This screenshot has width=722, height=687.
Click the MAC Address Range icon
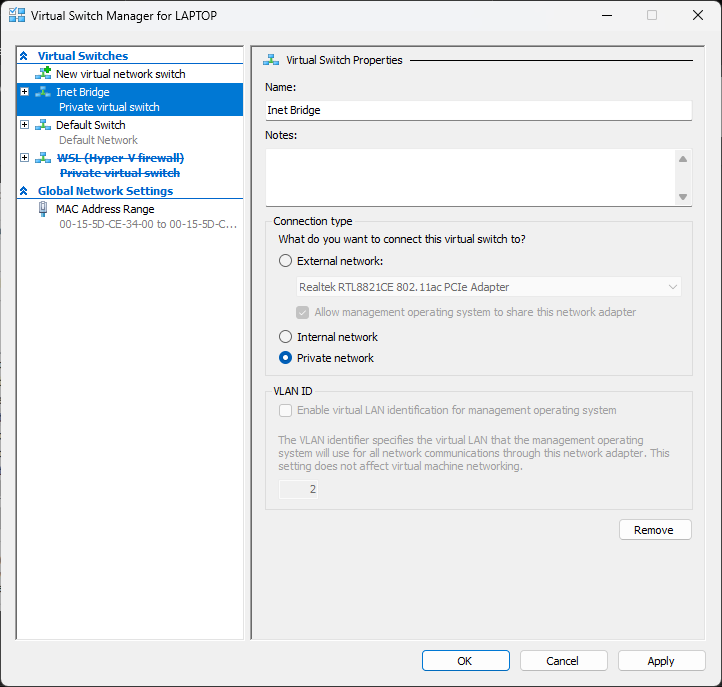pyautogui.click(x=43, y=209)
